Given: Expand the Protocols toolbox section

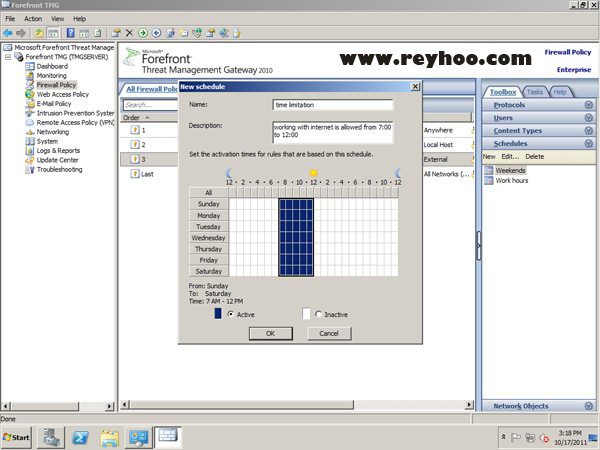Looking at the screenshot, I should (538, 105).
